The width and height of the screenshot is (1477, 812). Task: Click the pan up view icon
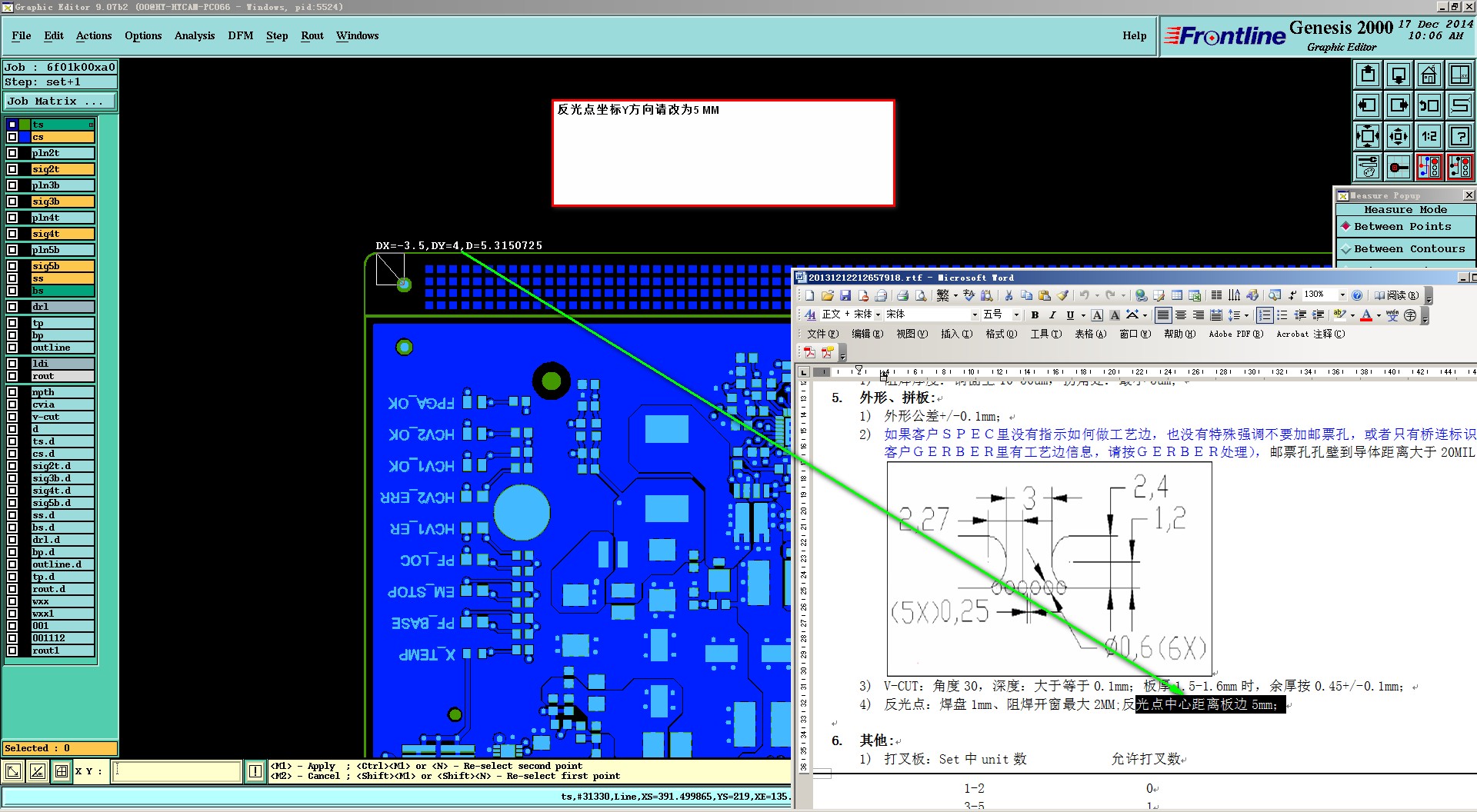pos(1368,75)
